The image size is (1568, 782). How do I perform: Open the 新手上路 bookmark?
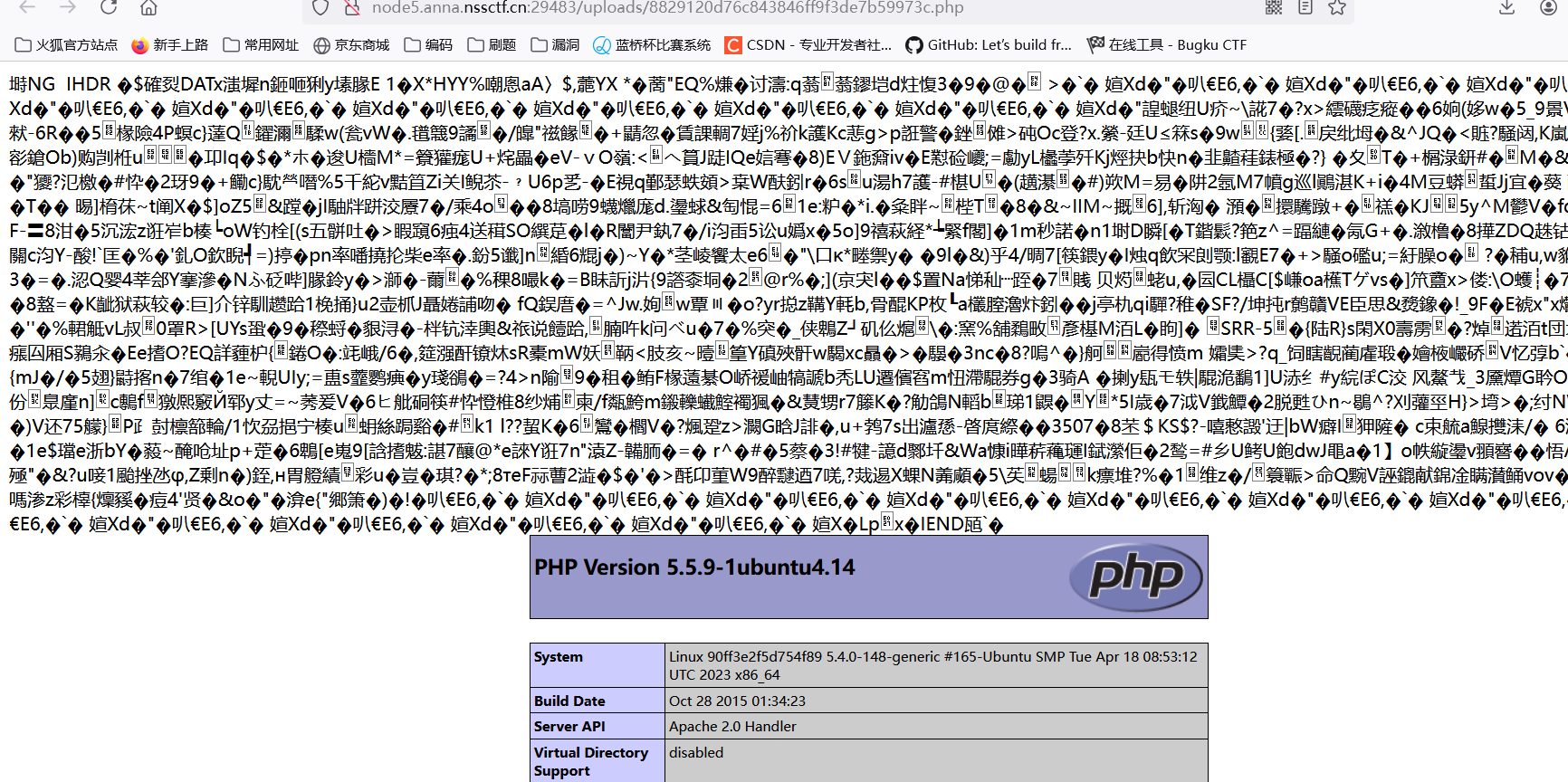point(170,44)
